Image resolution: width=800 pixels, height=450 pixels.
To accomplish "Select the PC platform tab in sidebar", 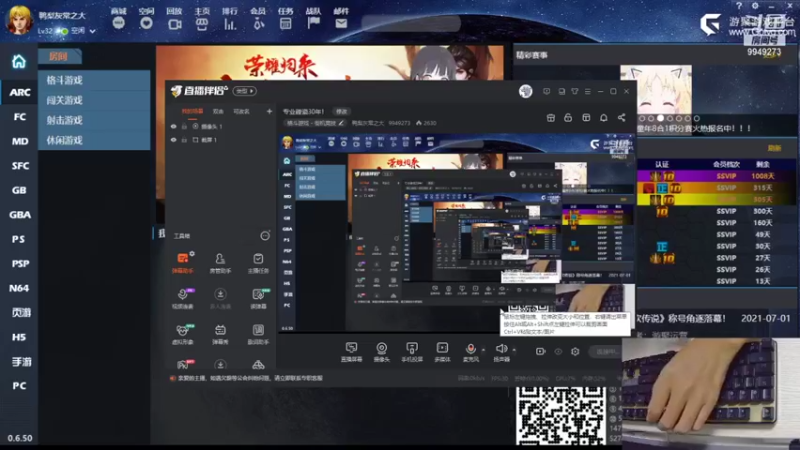I will tap(19, 386).
